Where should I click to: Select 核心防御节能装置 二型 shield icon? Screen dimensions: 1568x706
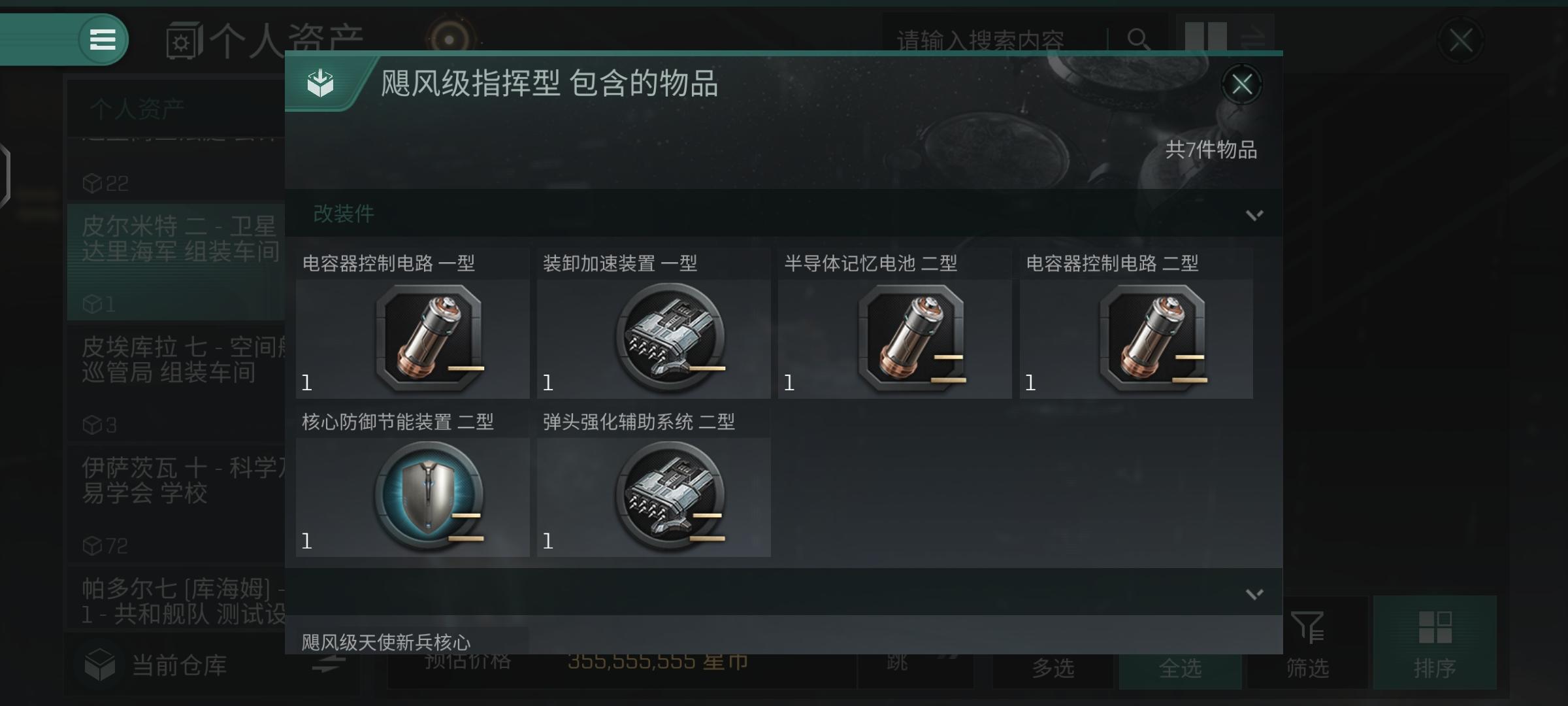pyautogui.click(x=429, y=496)
